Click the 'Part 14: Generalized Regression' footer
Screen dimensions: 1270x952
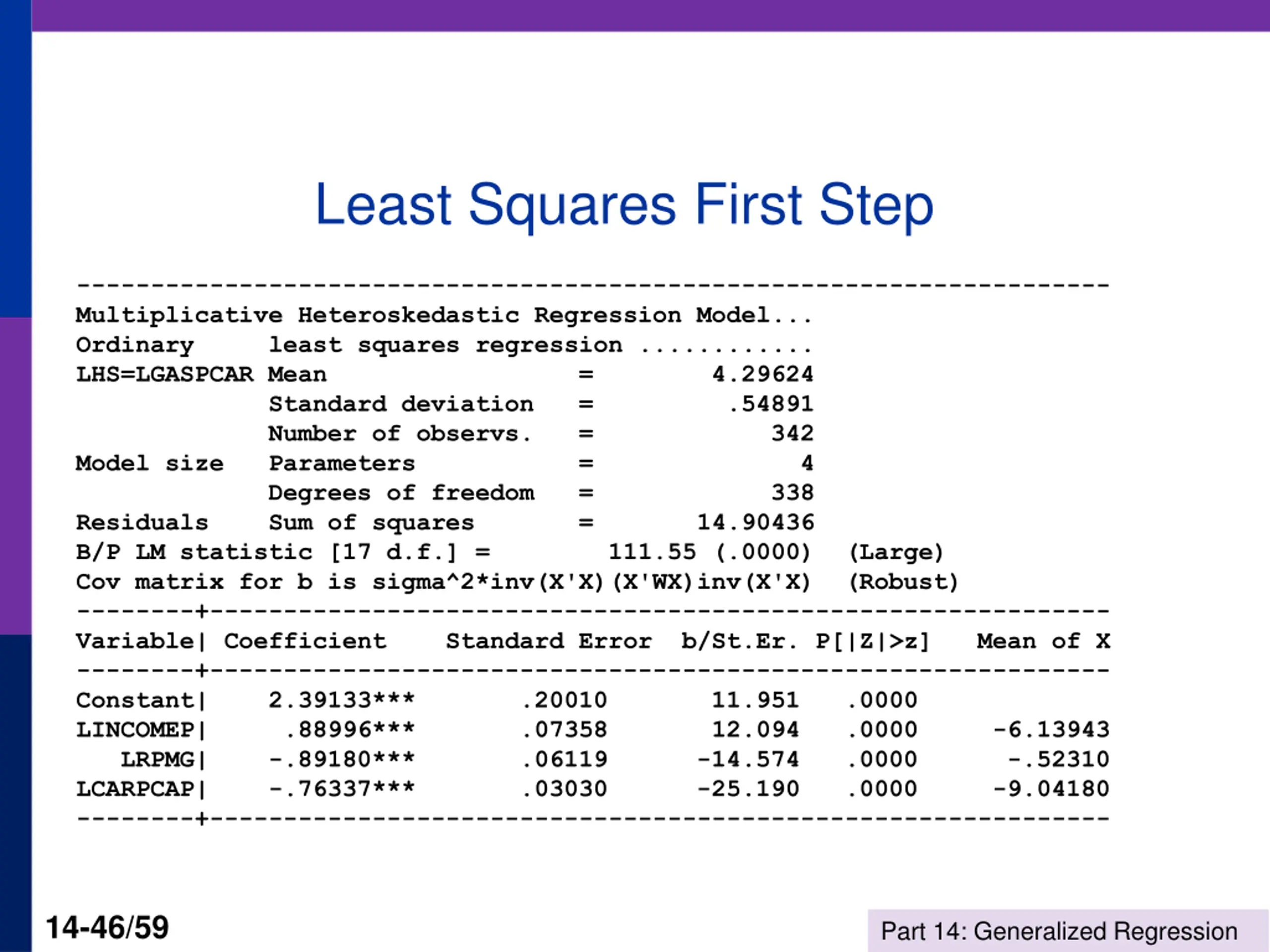click(1059, 931)
